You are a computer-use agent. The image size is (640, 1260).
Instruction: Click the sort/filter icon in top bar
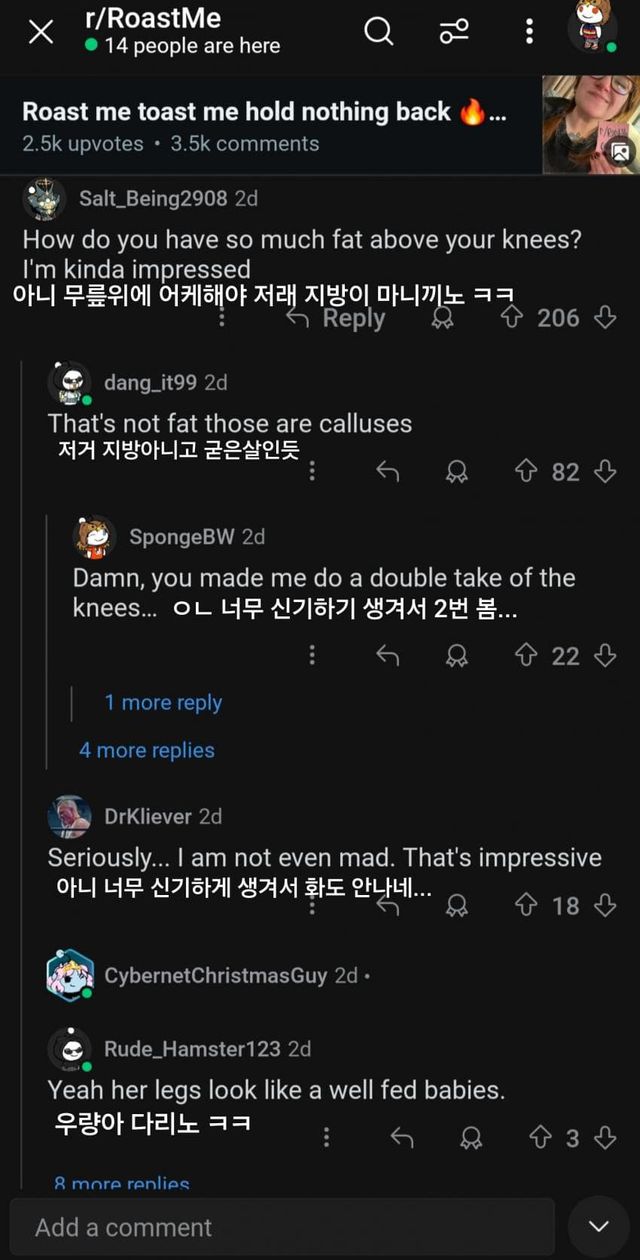[453, 32]
